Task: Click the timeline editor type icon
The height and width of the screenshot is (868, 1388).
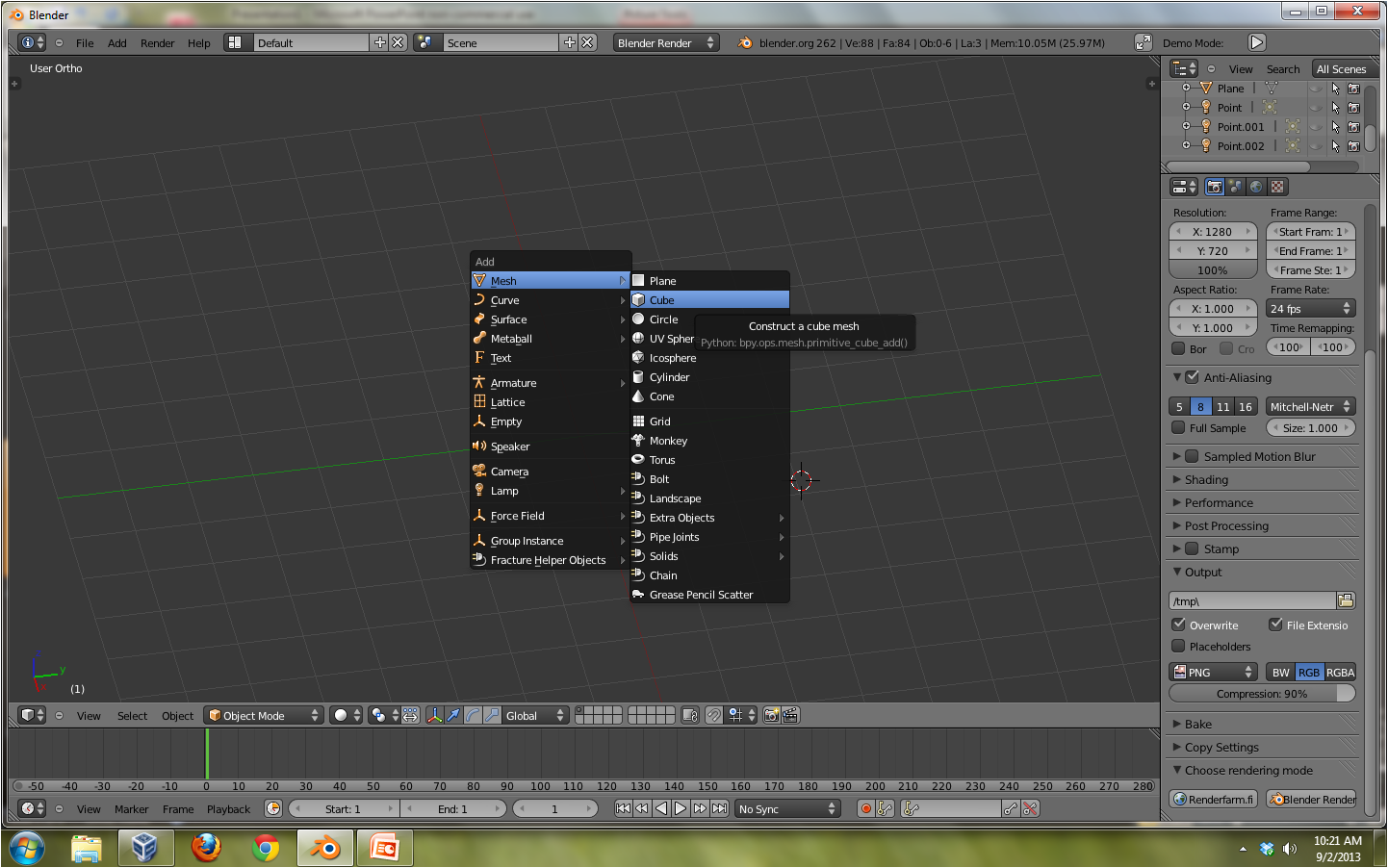Action: click(x=32, y=808)
